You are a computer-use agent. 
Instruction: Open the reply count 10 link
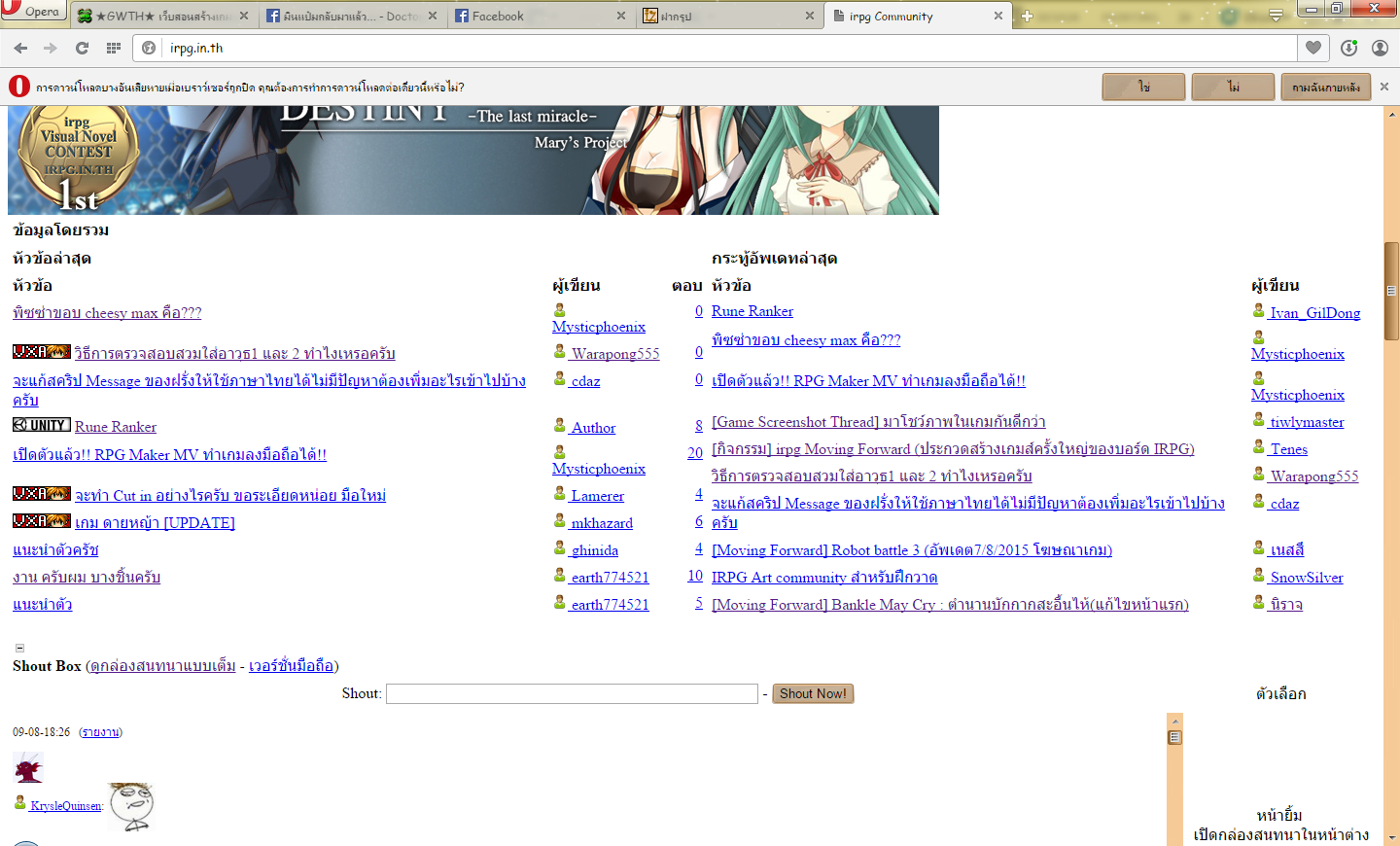pyautogui.click(x=695, y=576)
